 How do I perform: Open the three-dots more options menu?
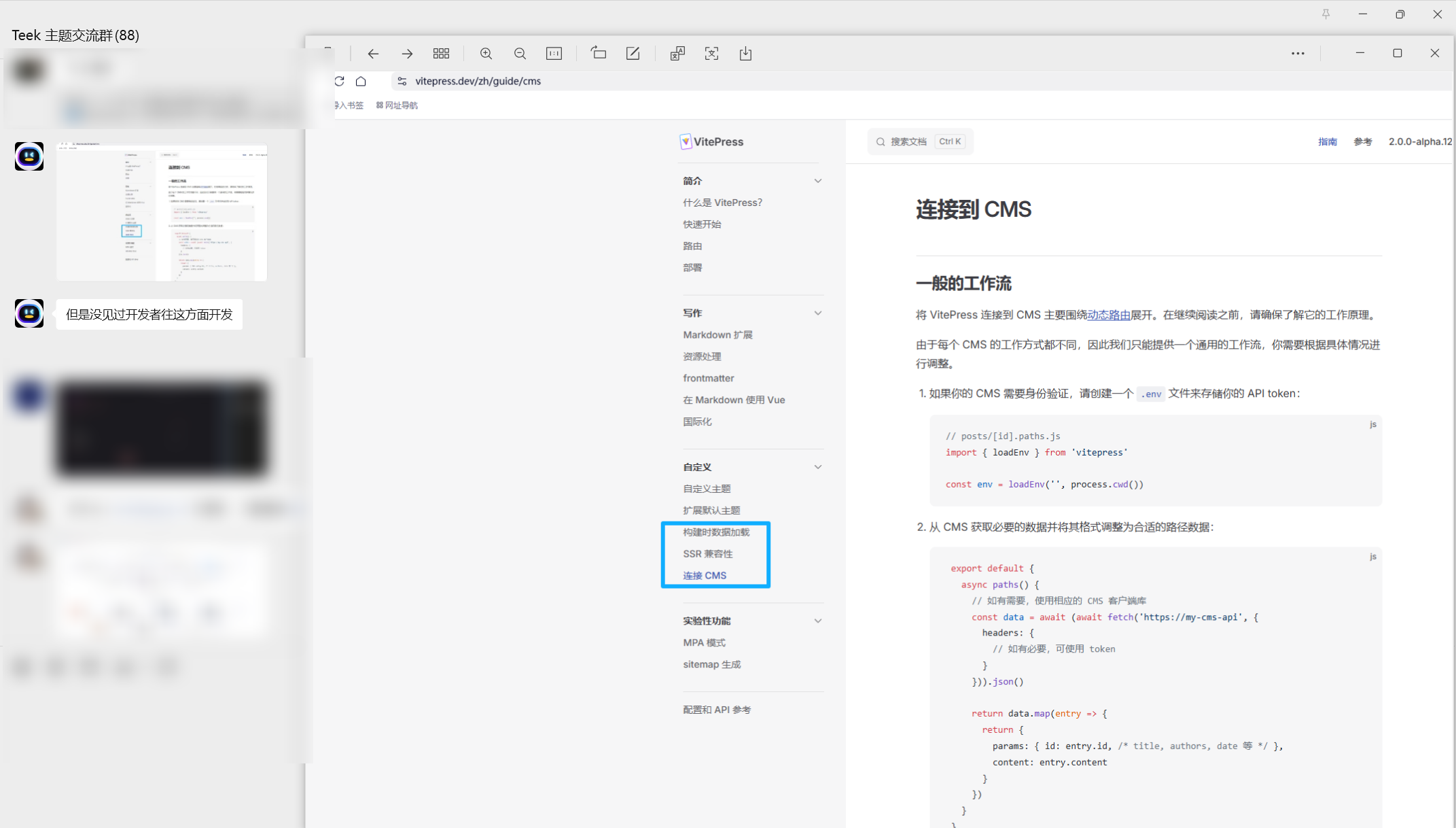click(1298, 53)
